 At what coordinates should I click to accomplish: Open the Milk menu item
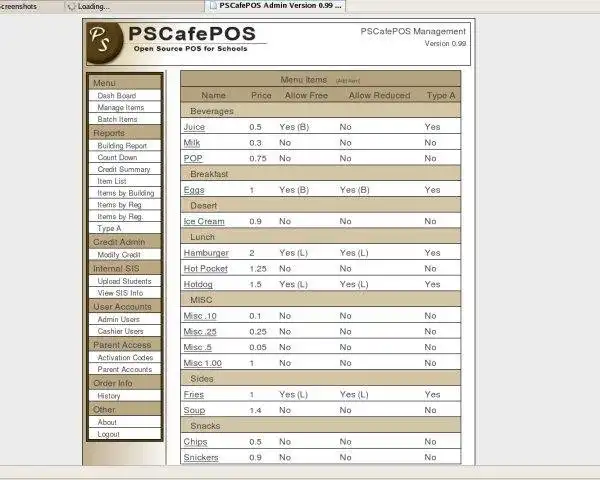192,143
